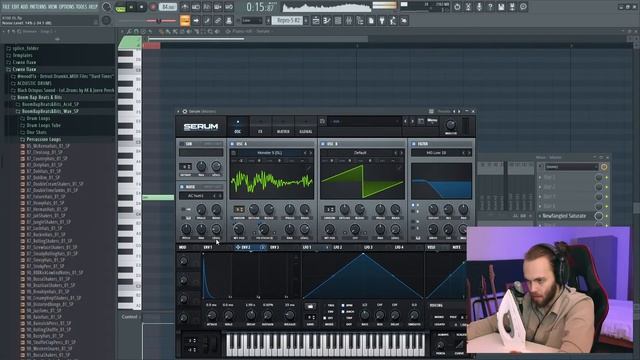Screen dimensions: 640x360
Task: Click the Serum Master volume knob
Action: [x=451, y=124]
